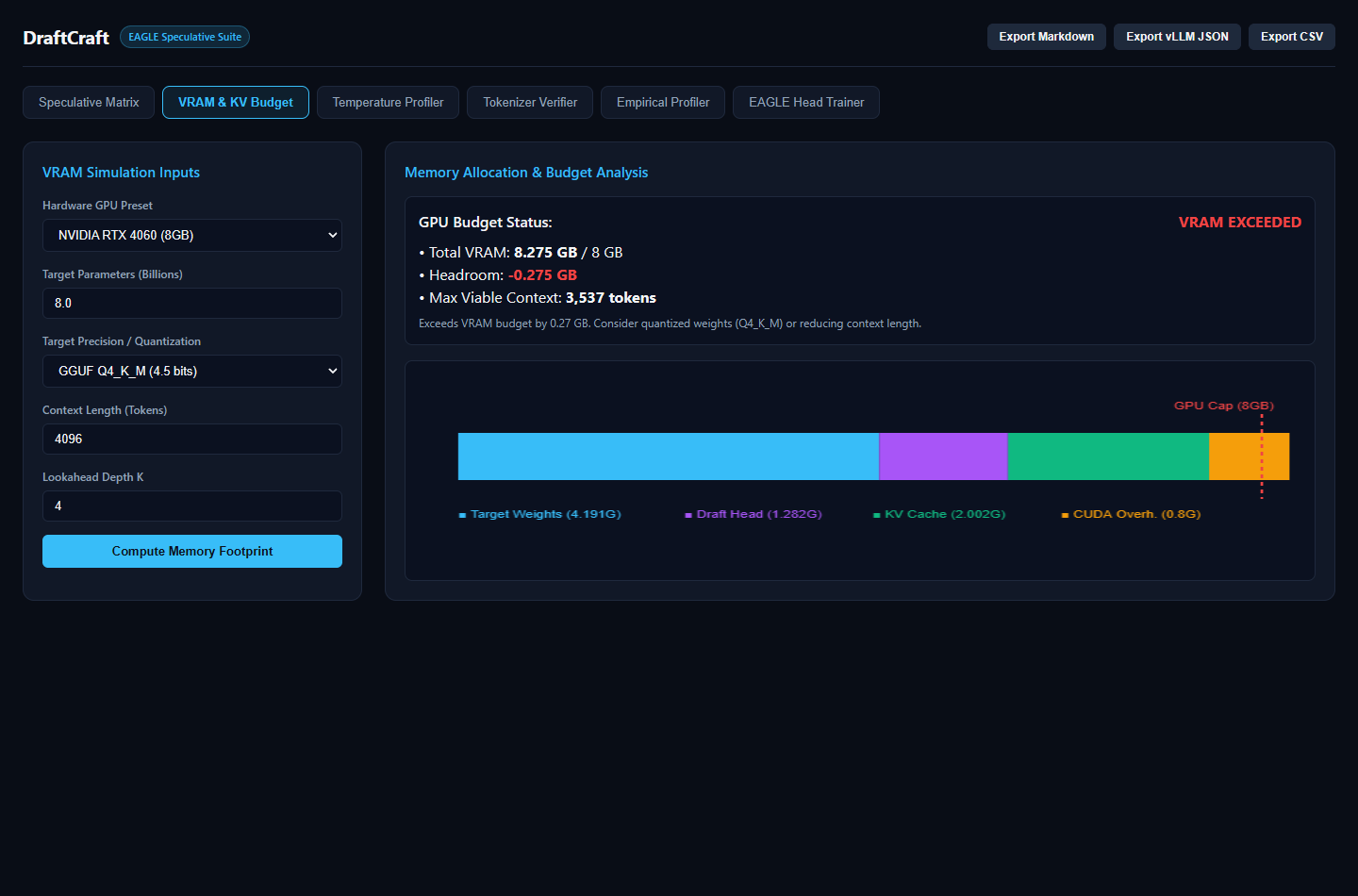Viewport: 1358px width, 896px height.
Task: Go to the Empirical Profiler tab
Action: (663, 102)
